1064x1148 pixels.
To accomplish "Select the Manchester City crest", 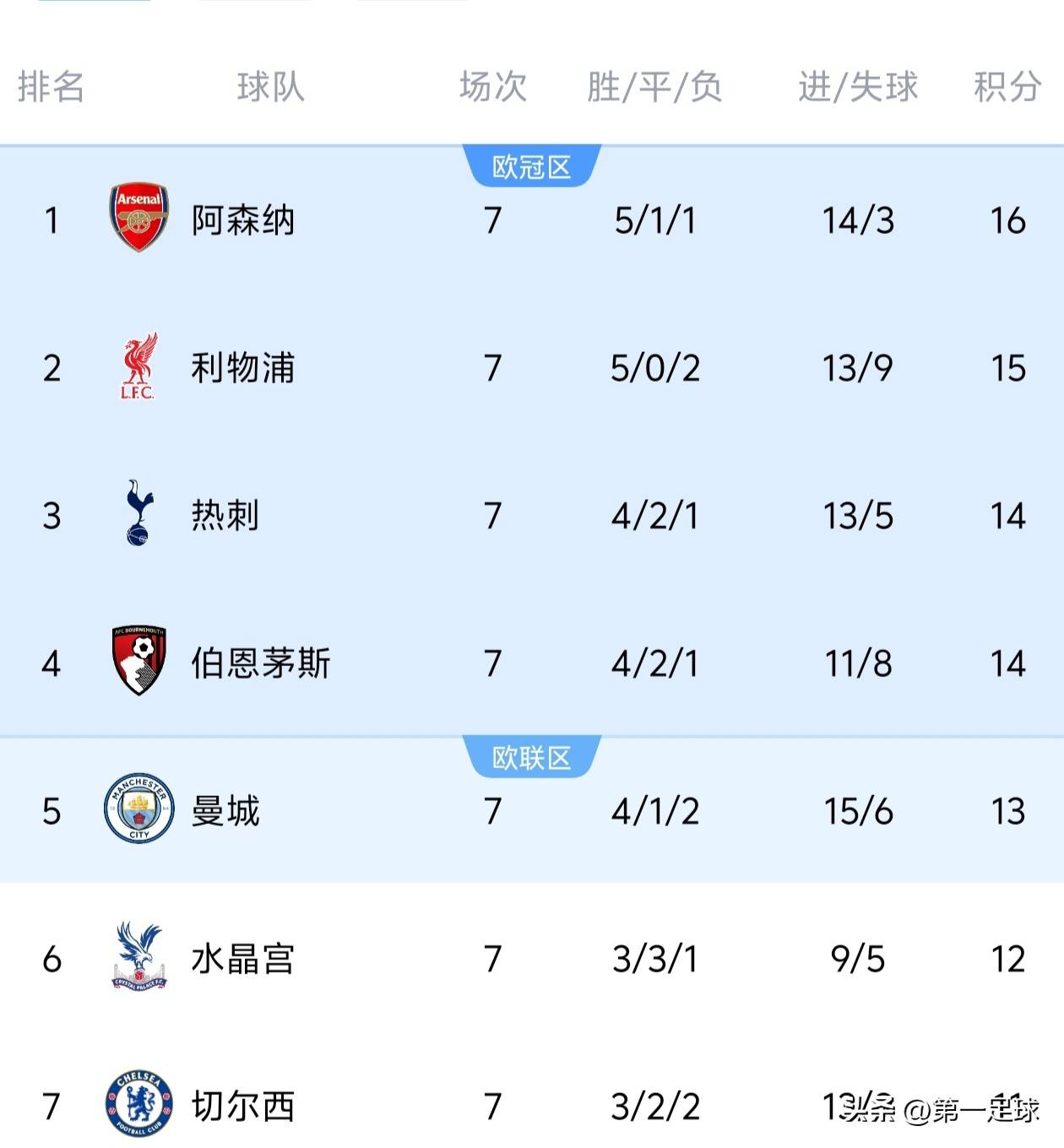I will point(139,809).
